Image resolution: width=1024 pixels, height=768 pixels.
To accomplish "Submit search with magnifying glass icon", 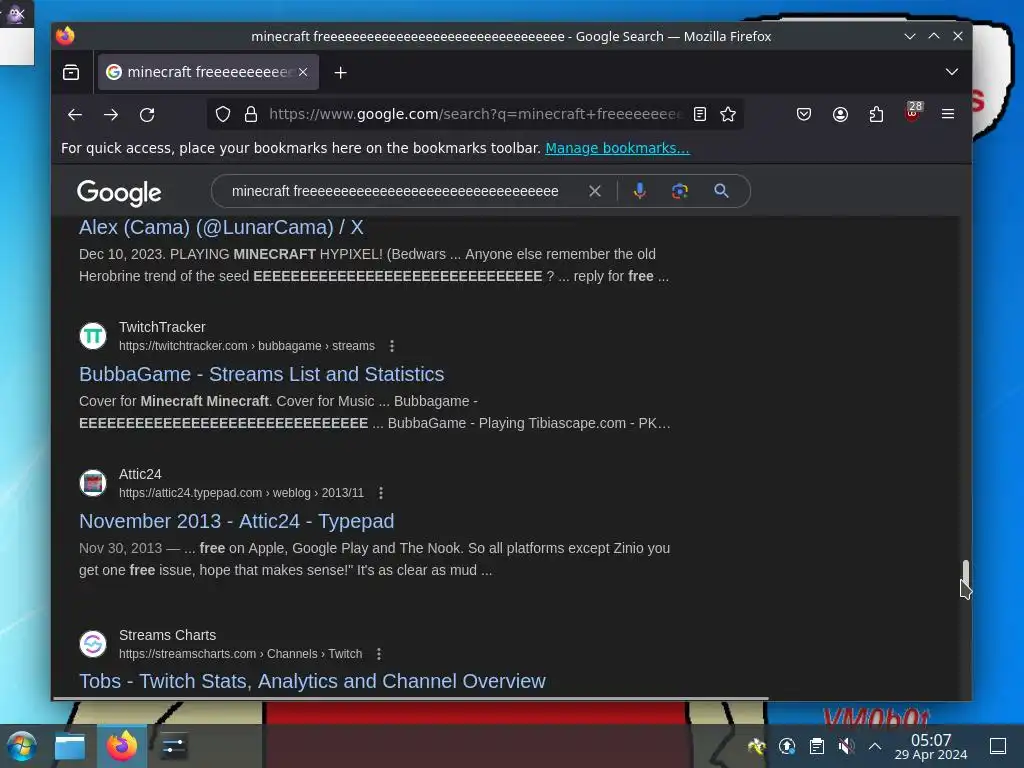I will coord(721,191).
